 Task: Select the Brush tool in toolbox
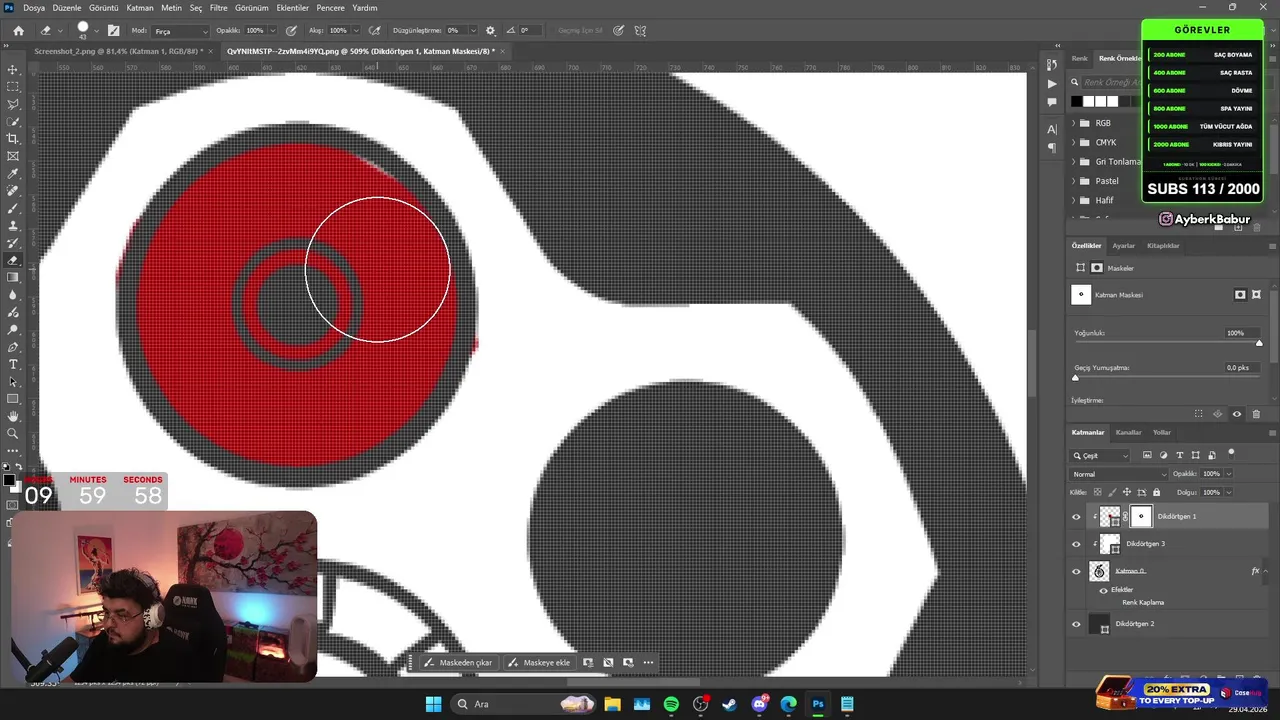13,208
